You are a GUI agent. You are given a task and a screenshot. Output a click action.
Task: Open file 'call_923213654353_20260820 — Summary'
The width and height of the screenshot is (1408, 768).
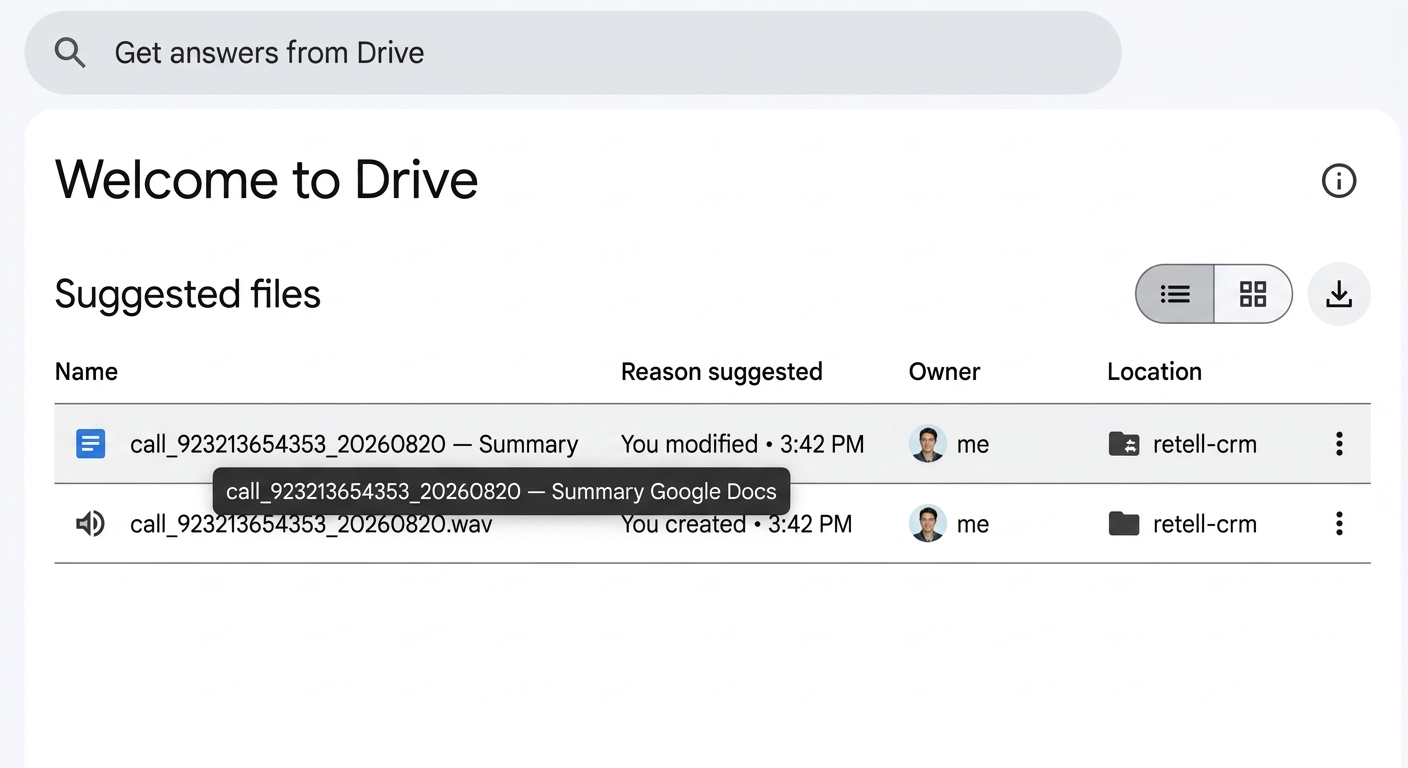pyautogui.click(x=354, y=444)
